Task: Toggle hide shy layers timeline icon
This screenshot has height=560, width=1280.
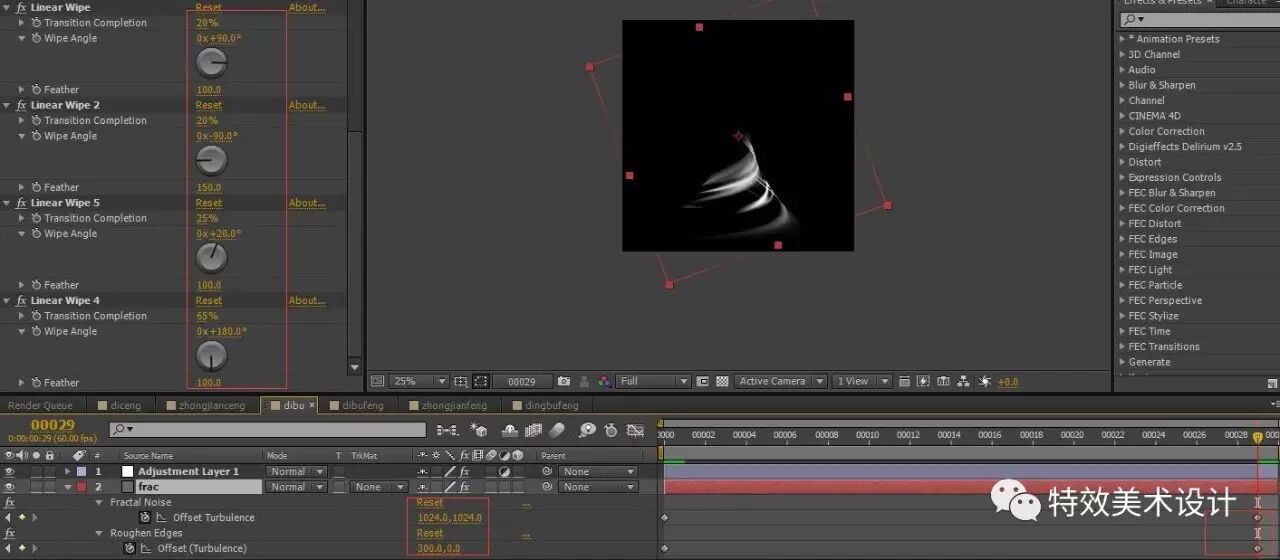Action: point(510,430)
